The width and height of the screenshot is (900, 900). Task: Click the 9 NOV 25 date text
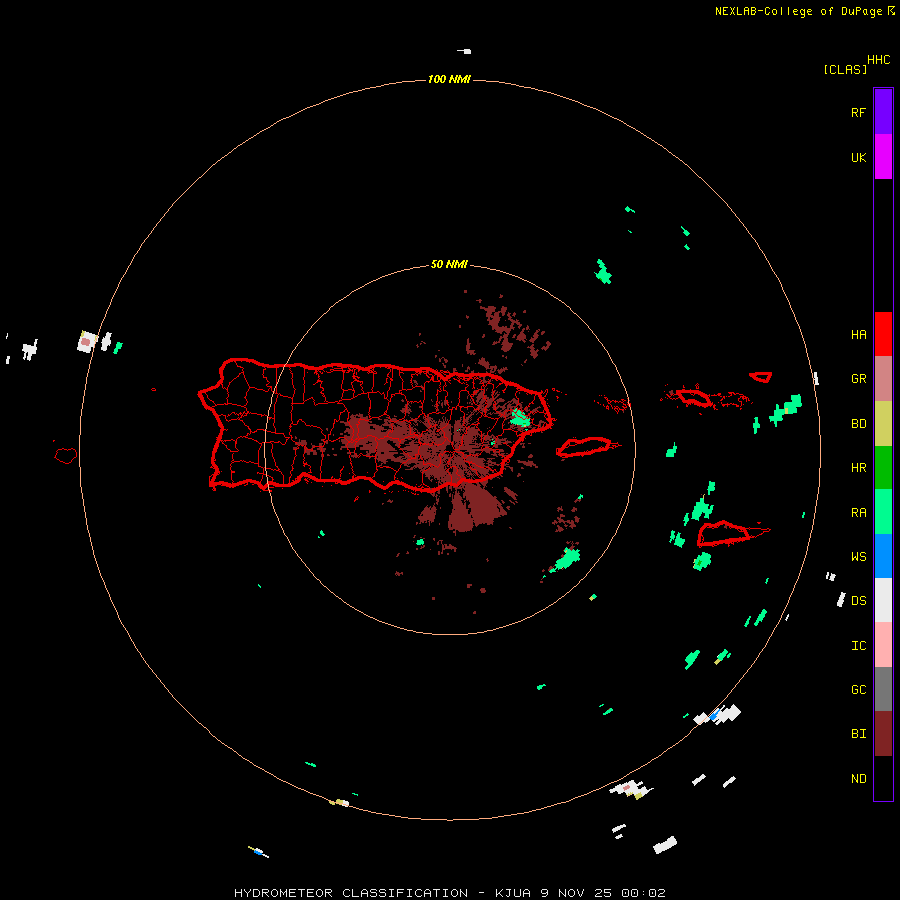(576, 893)
